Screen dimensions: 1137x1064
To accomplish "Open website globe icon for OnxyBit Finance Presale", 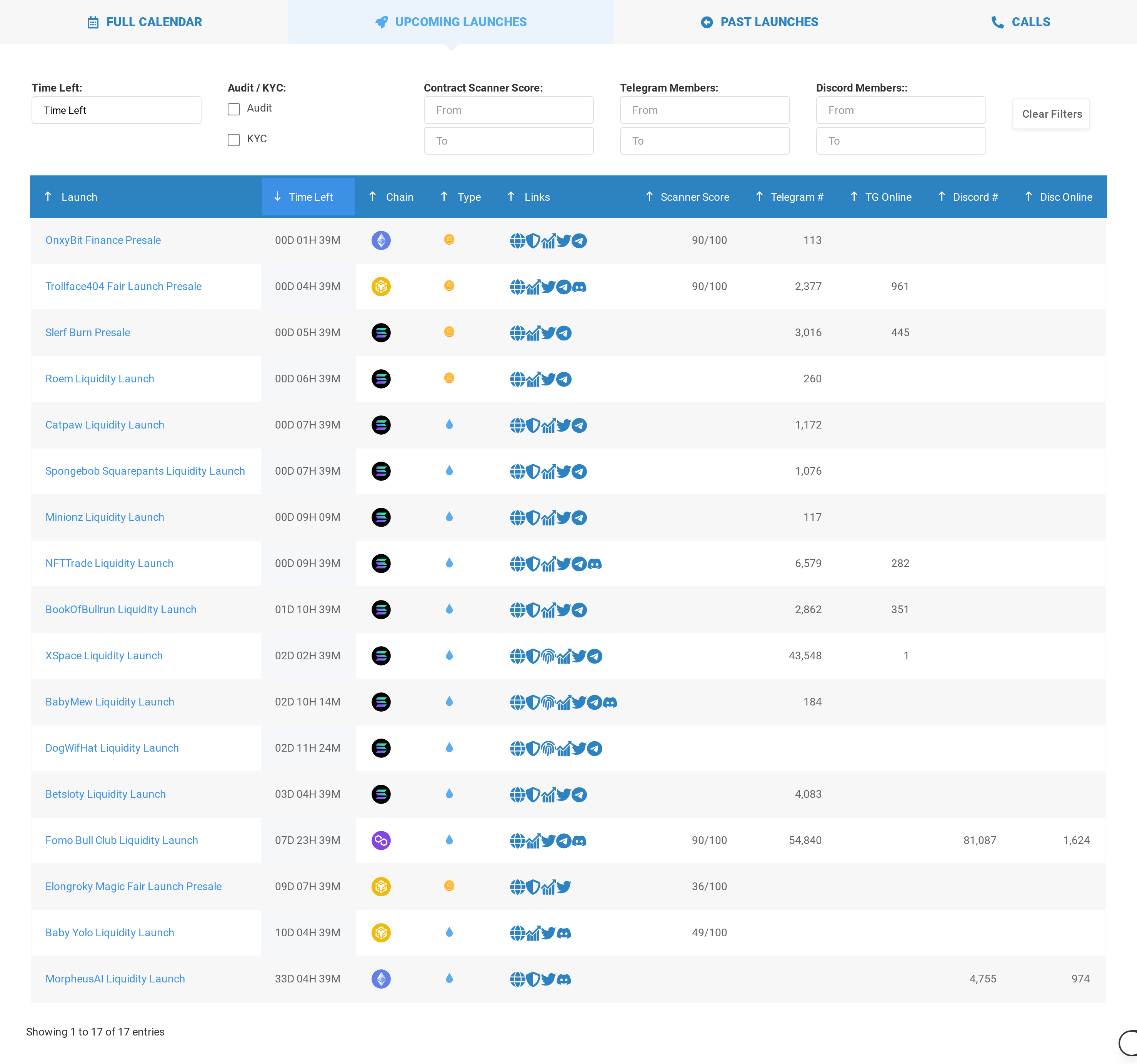I will [x=517, y=241].
